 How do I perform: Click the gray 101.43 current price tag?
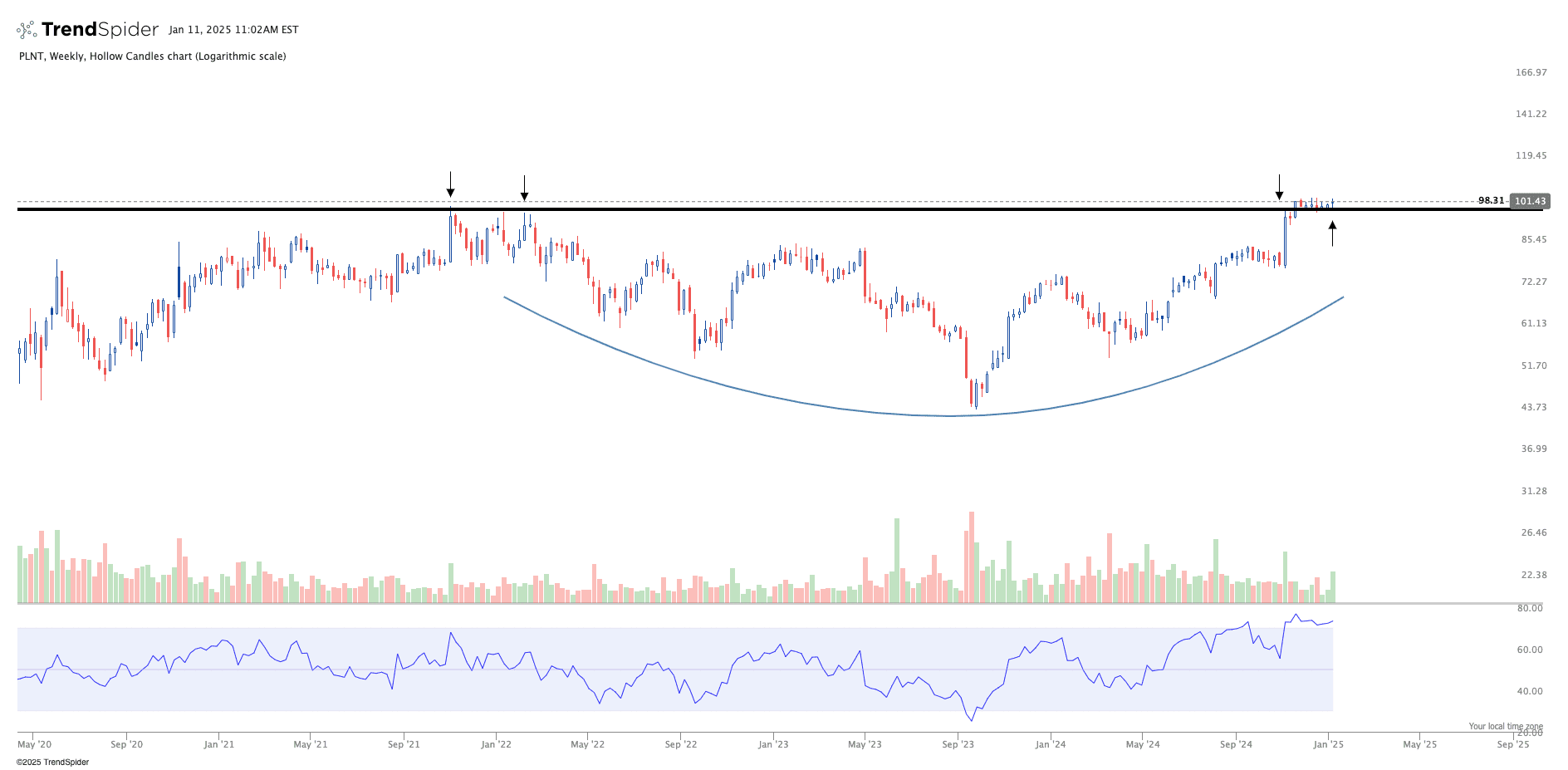(1529, 201)
